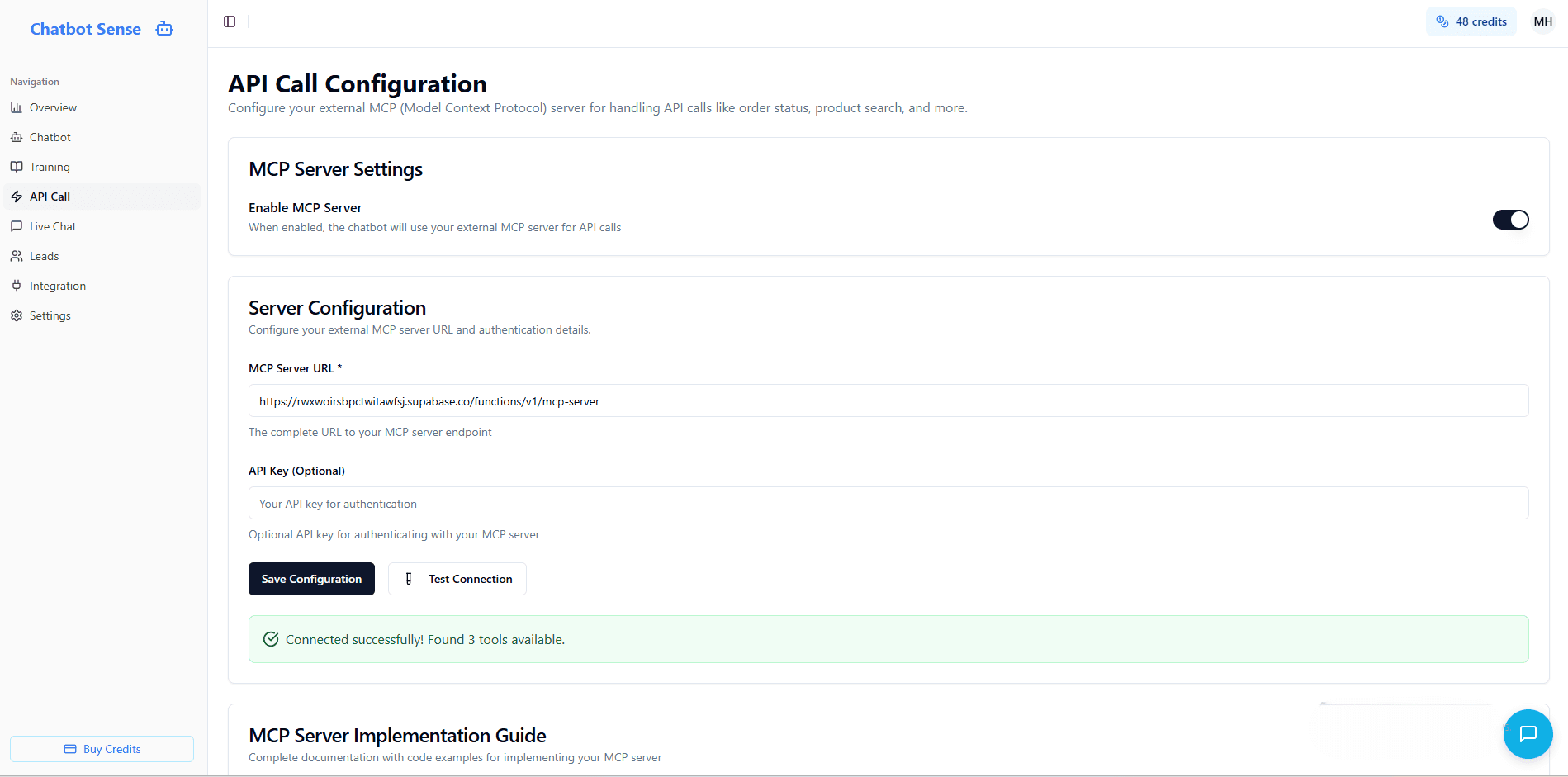The height and width of the screenshot is (777, 1568).
Task: Open the Training navigation entry
Action: 50,167
